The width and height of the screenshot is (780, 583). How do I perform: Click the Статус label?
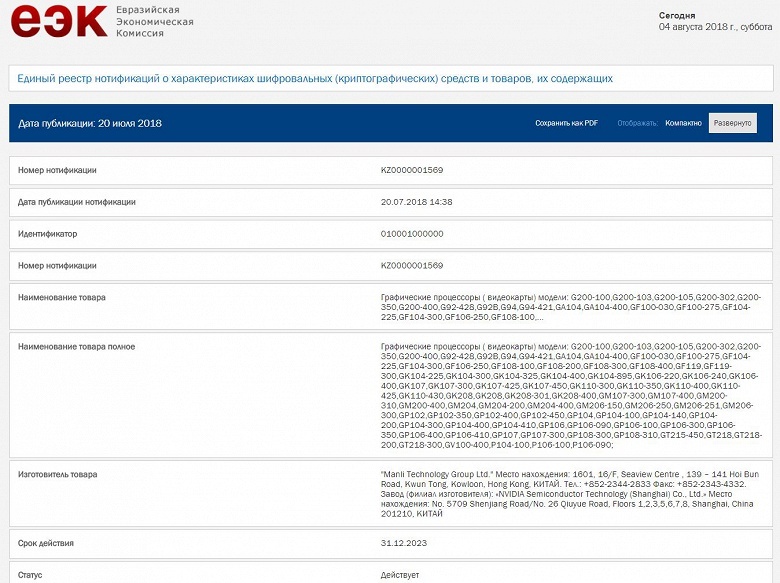[30, 575]
